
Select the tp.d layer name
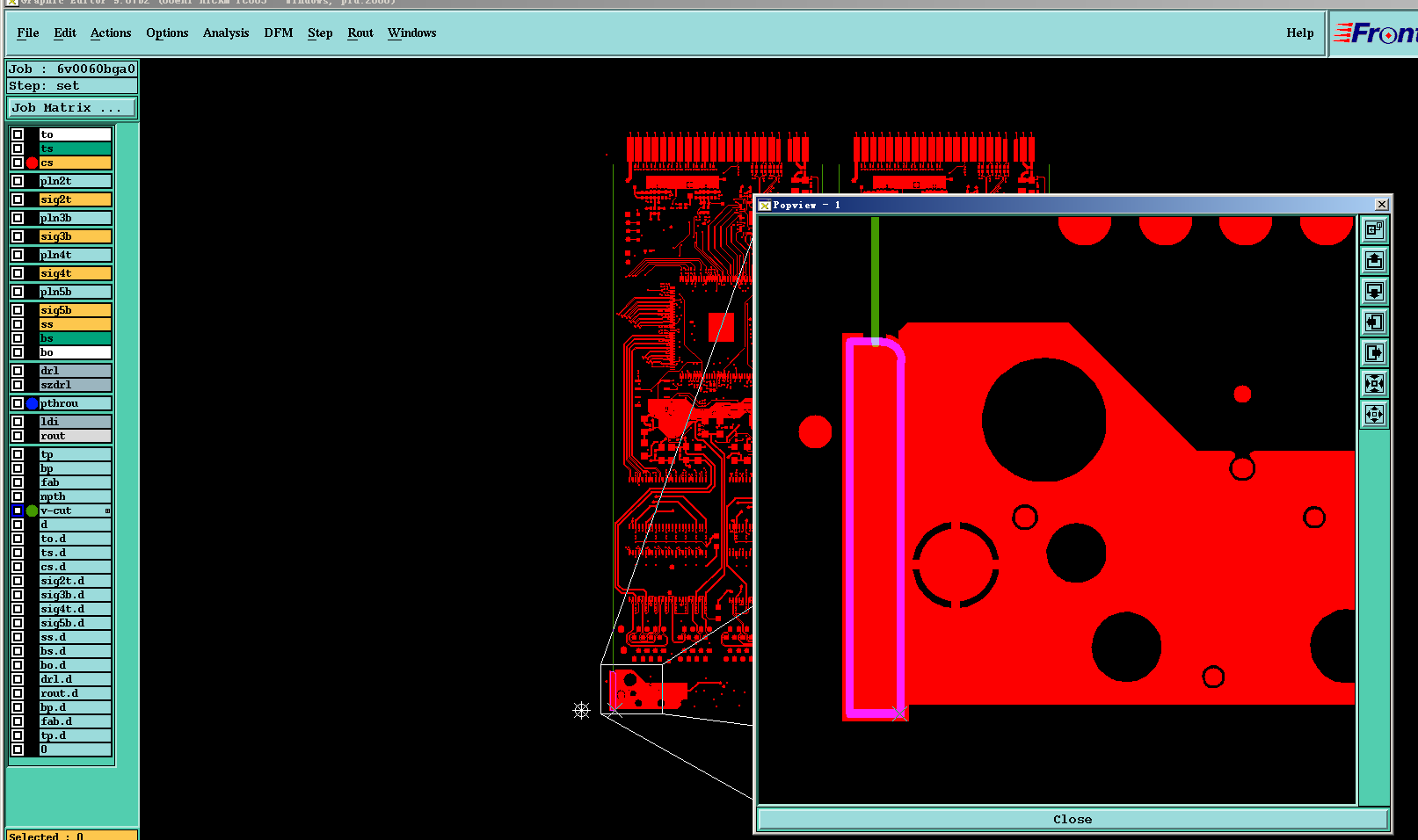pyautogui.click(x=76, y=735)
